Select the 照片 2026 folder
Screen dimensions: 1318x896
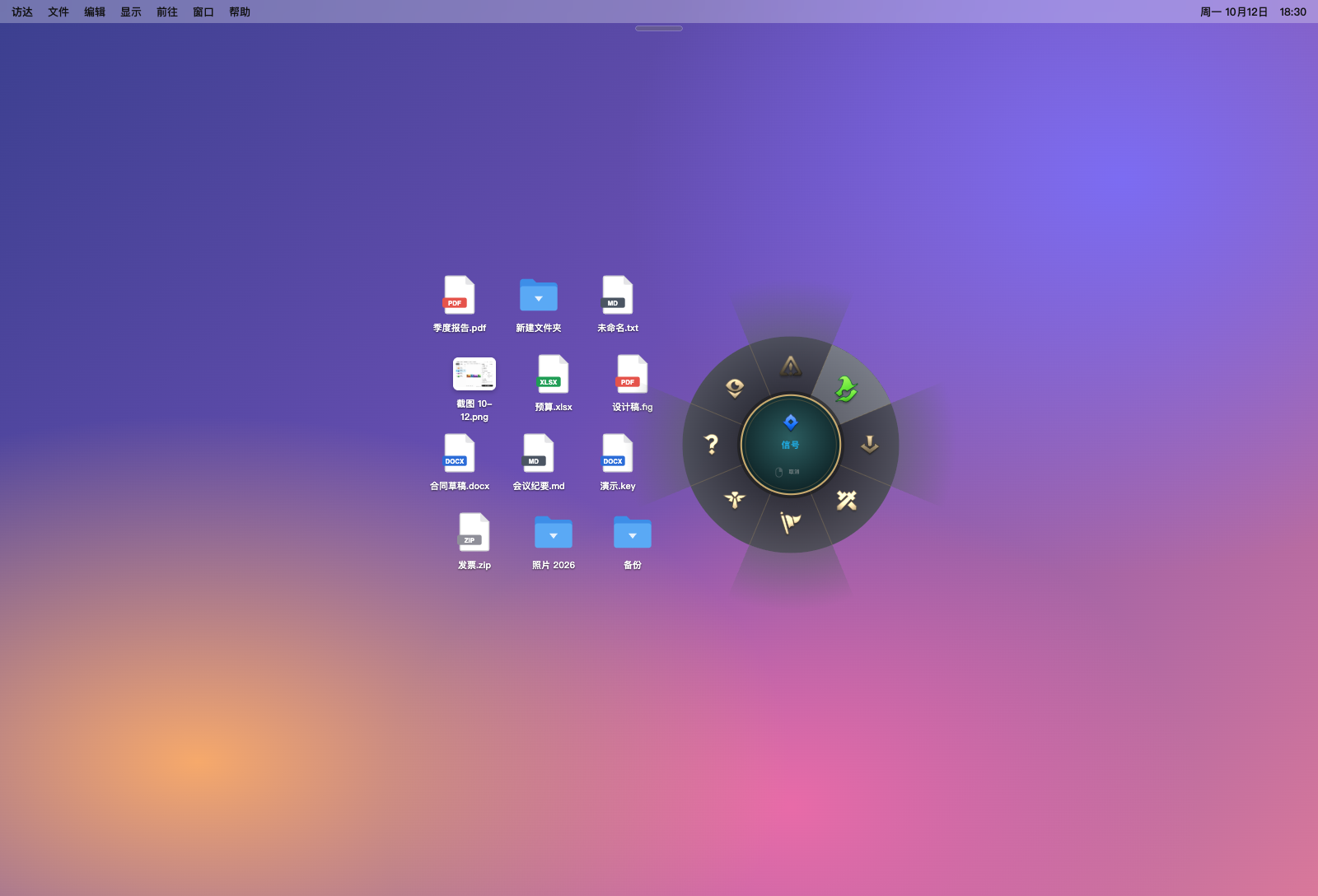554,541
